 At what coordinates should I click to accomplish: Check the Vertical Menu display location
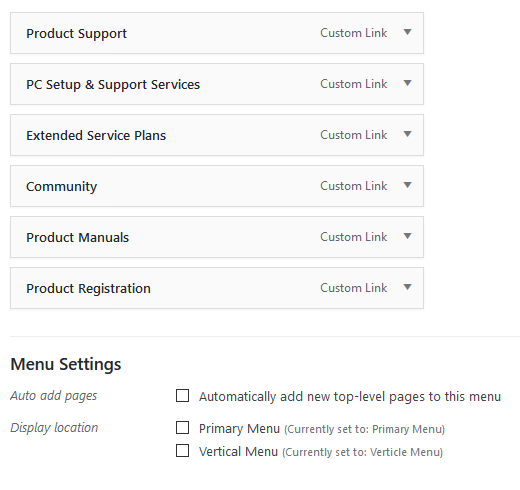point(182,451)
